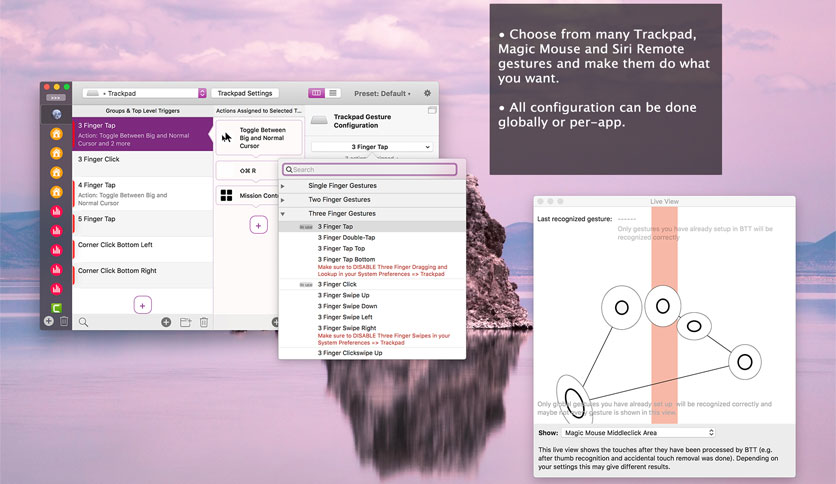Select the 3 Finger Click trigger row
This screenshot has height=484, width=836.
pyautogui.click(x=142, y=164)
